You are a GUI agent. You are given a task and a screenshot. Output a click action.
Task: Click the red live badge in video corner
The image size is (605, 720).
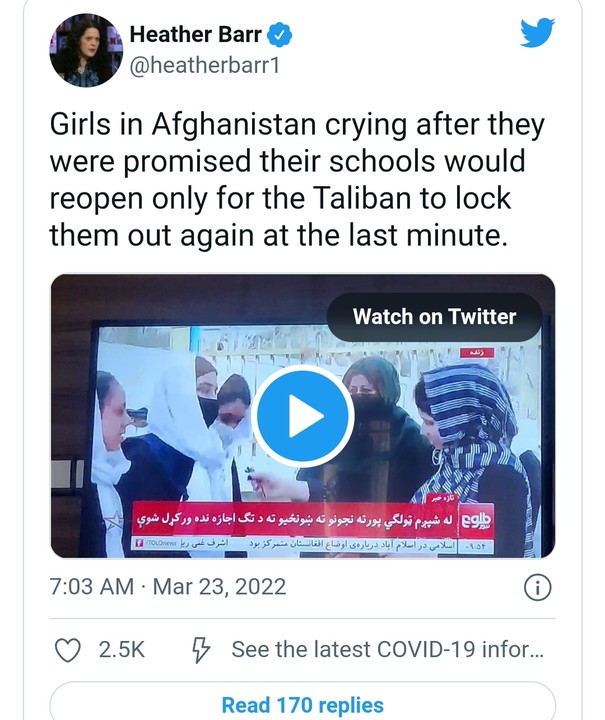[x=477, y=353]
